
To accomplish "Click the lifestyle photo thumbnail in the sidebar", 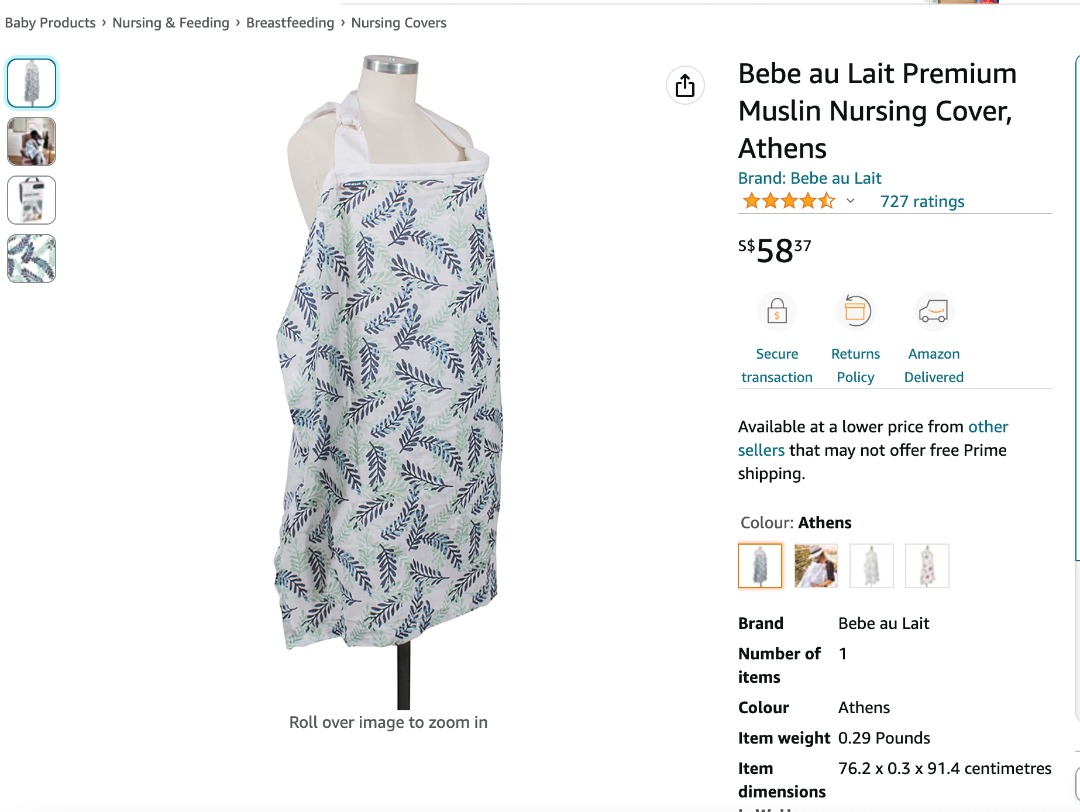I will [x=31, y=142].
